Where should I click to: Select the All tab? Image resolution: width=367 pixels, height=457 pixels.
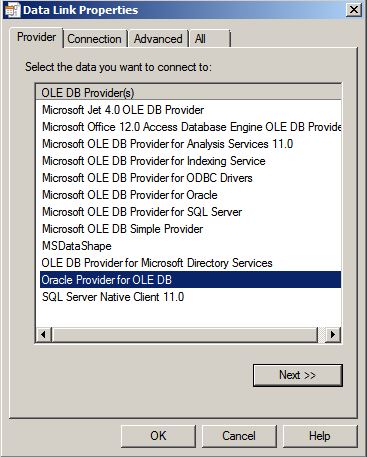(x=210, y=39)
